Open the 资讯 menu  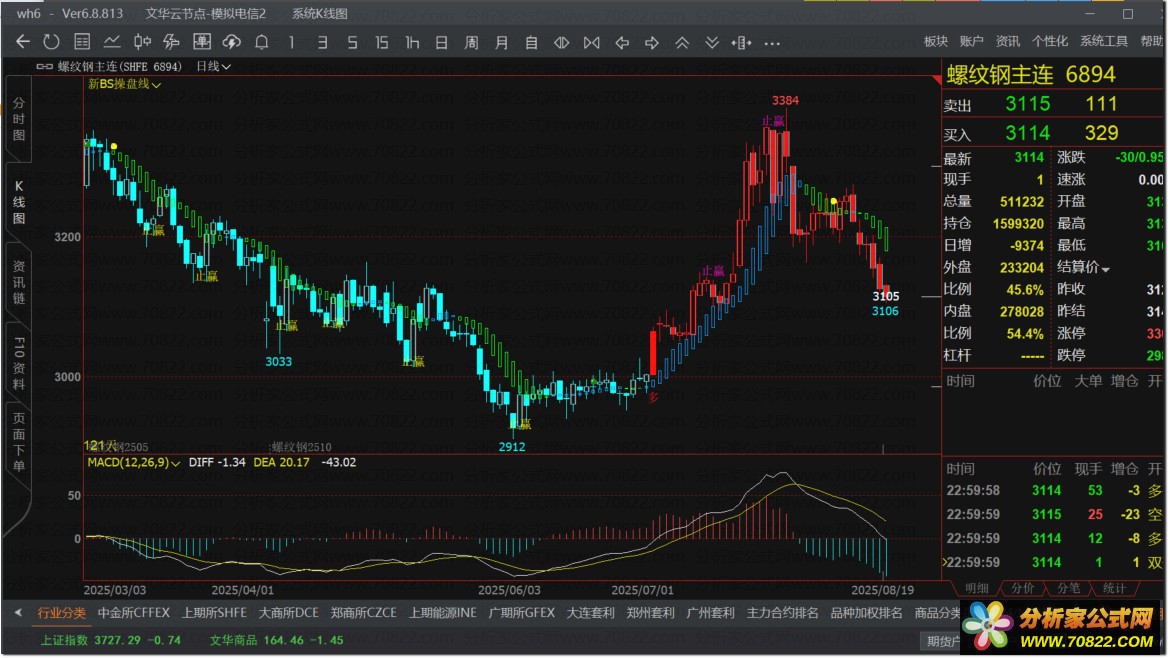click(x=1007, y=42)
